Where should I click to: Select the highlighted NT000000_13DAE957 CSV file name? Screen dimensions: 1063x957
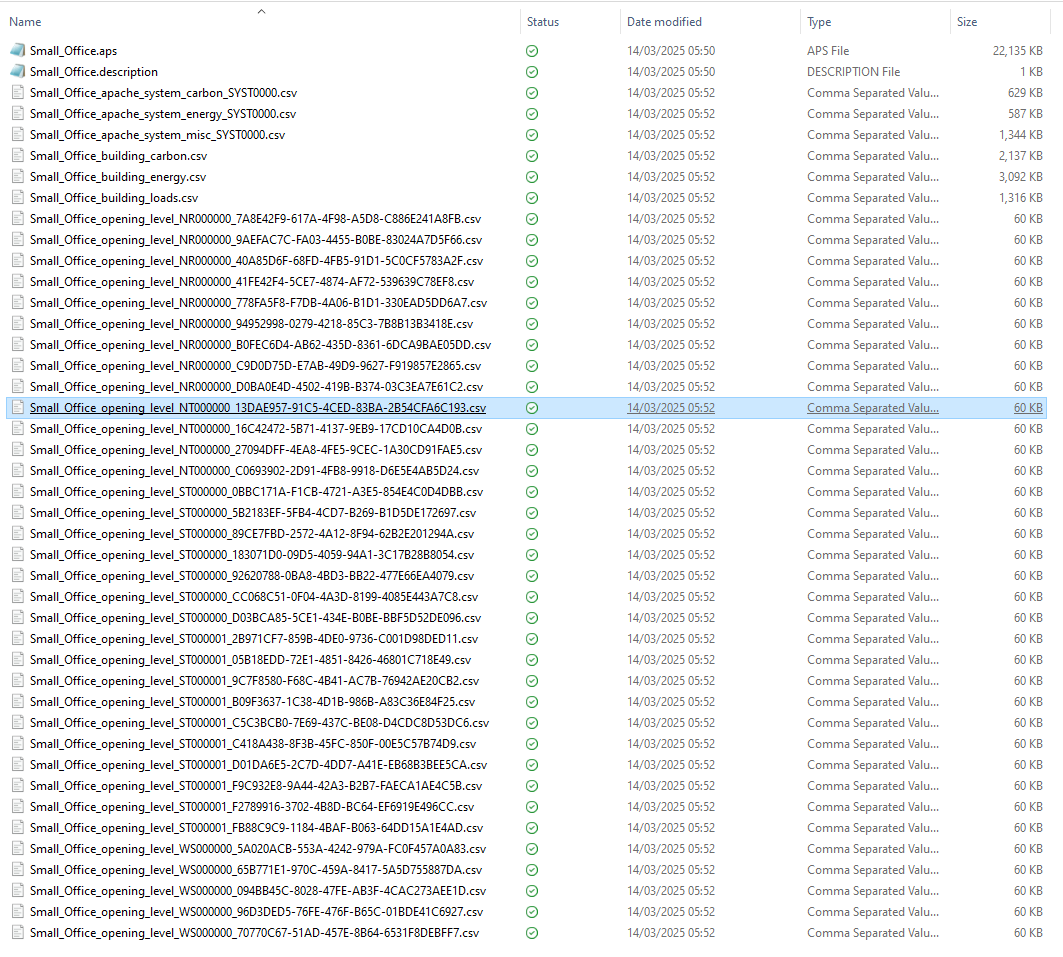point(257,408)
